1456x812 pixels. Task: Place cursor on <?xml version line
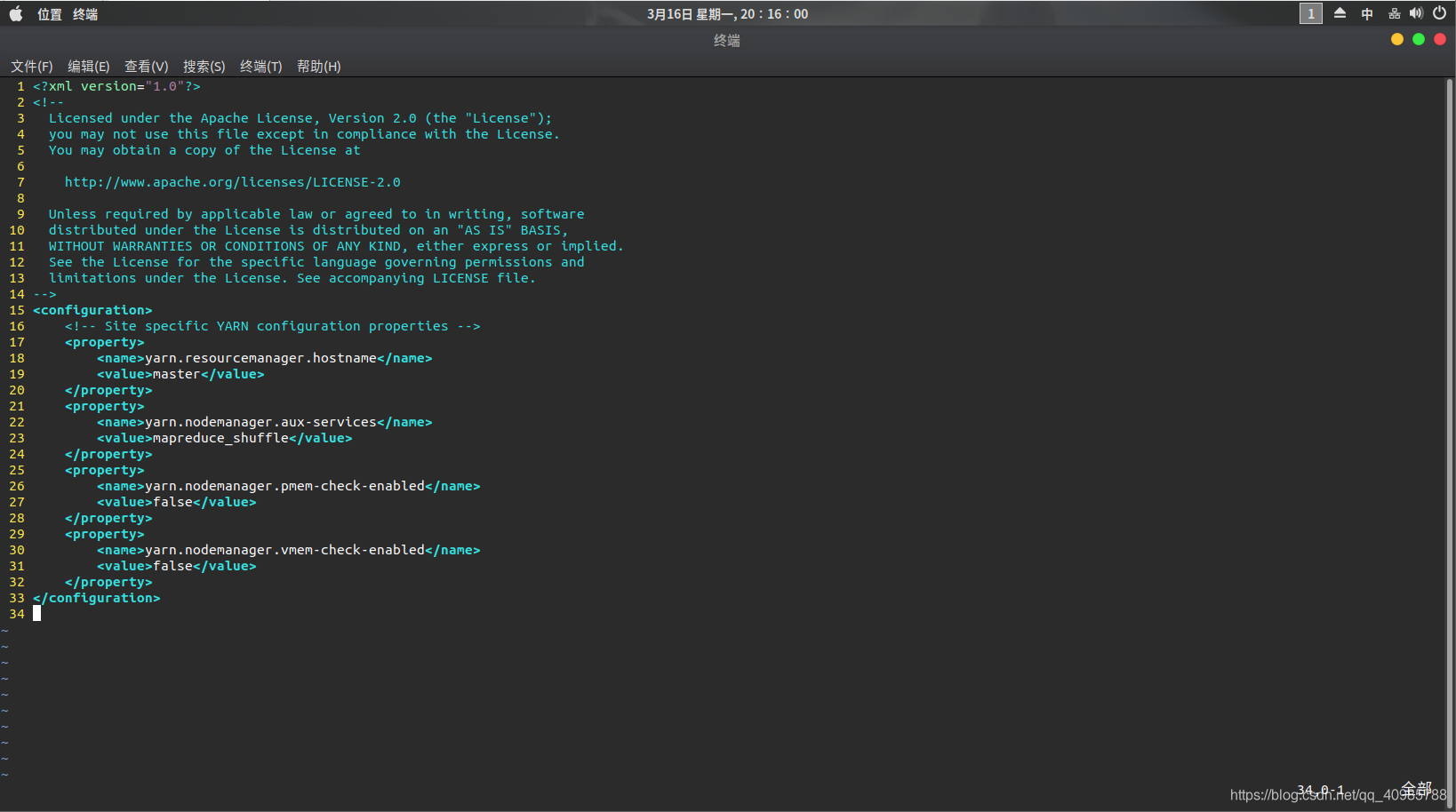116,86
